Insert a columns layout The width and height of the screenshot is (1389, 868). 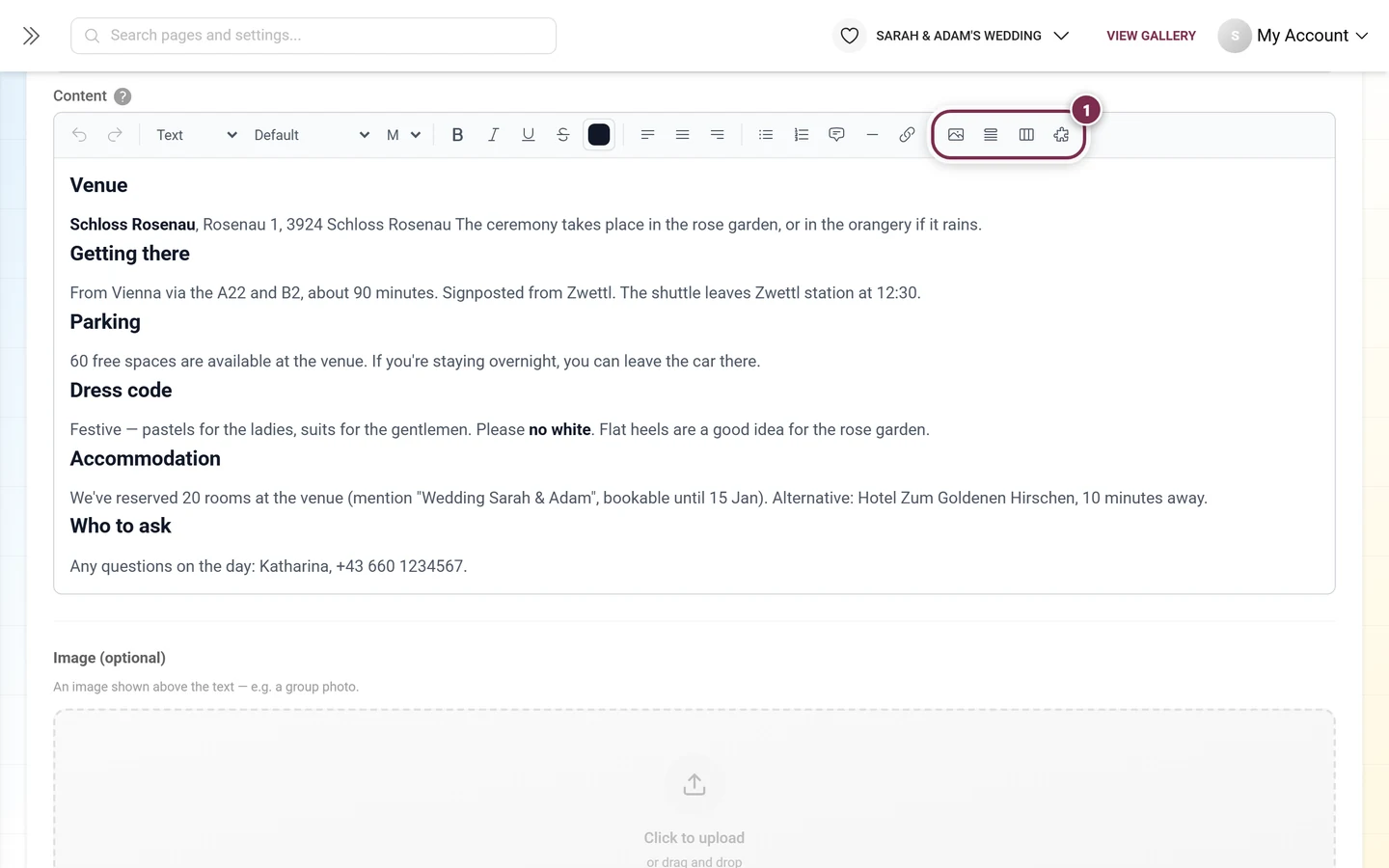pos(1026,135)
